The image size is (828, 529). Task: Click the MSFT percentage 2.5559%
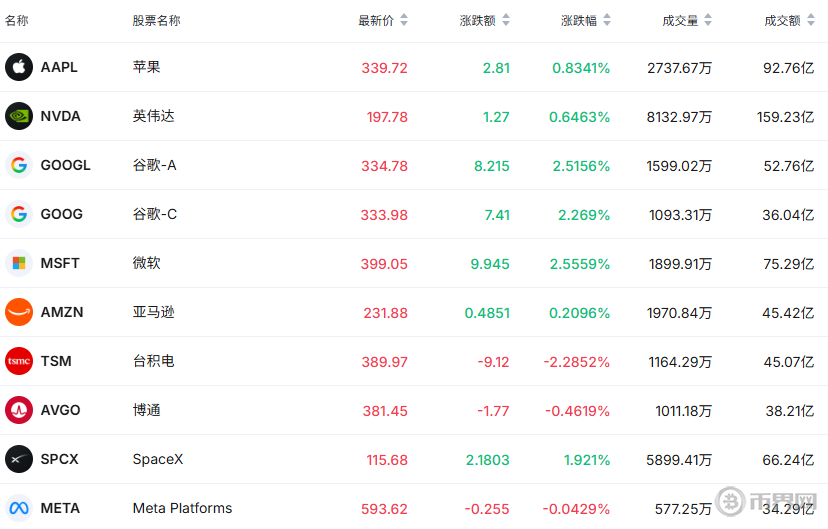[x=580, y=264]
